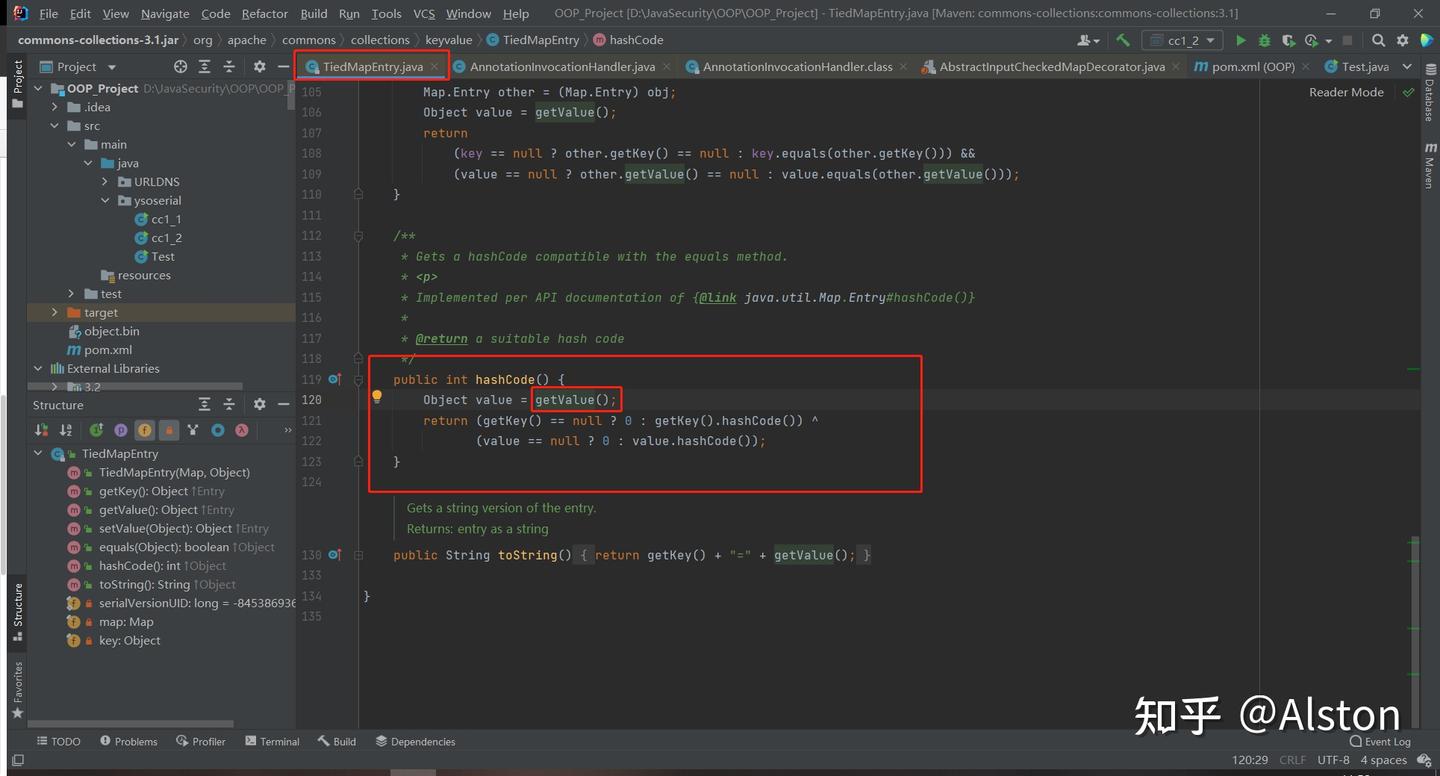Open Project panel options gear

pyautogui.click(x=259, y=66)
